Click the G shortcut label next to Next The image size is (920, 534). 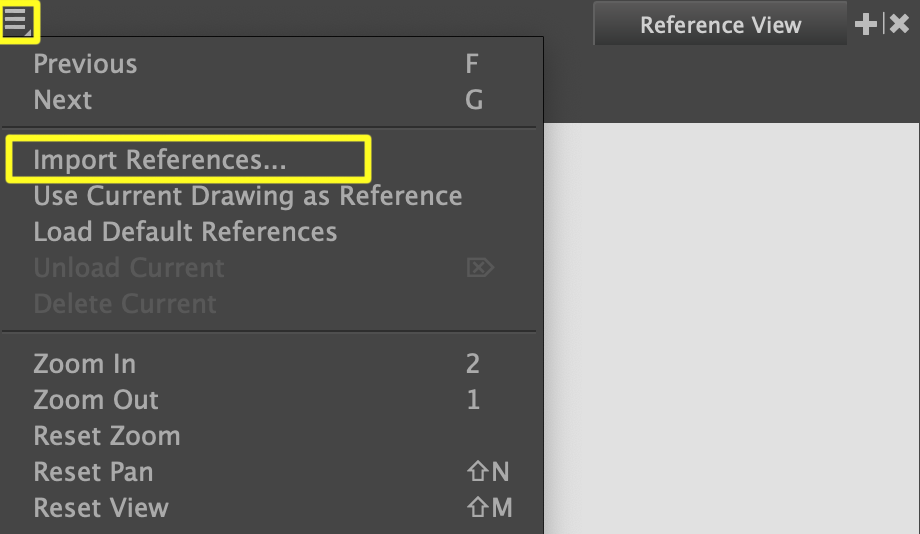coord(473,100)
